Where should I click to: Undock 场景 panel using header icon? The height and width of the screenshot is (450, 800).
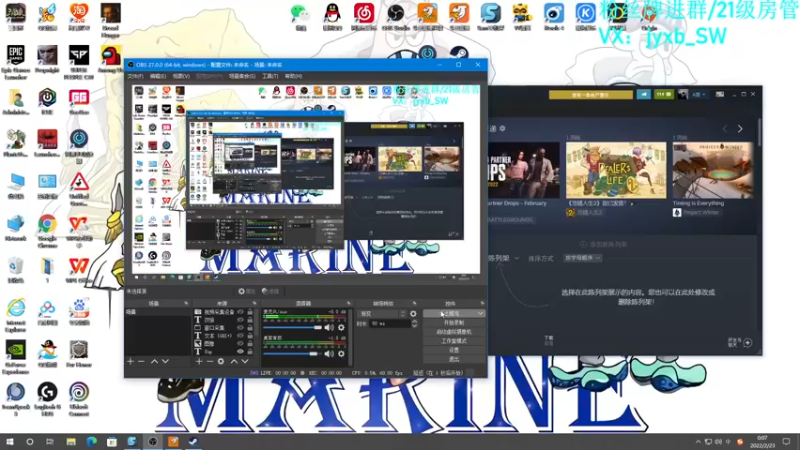(x=186, y=304)
